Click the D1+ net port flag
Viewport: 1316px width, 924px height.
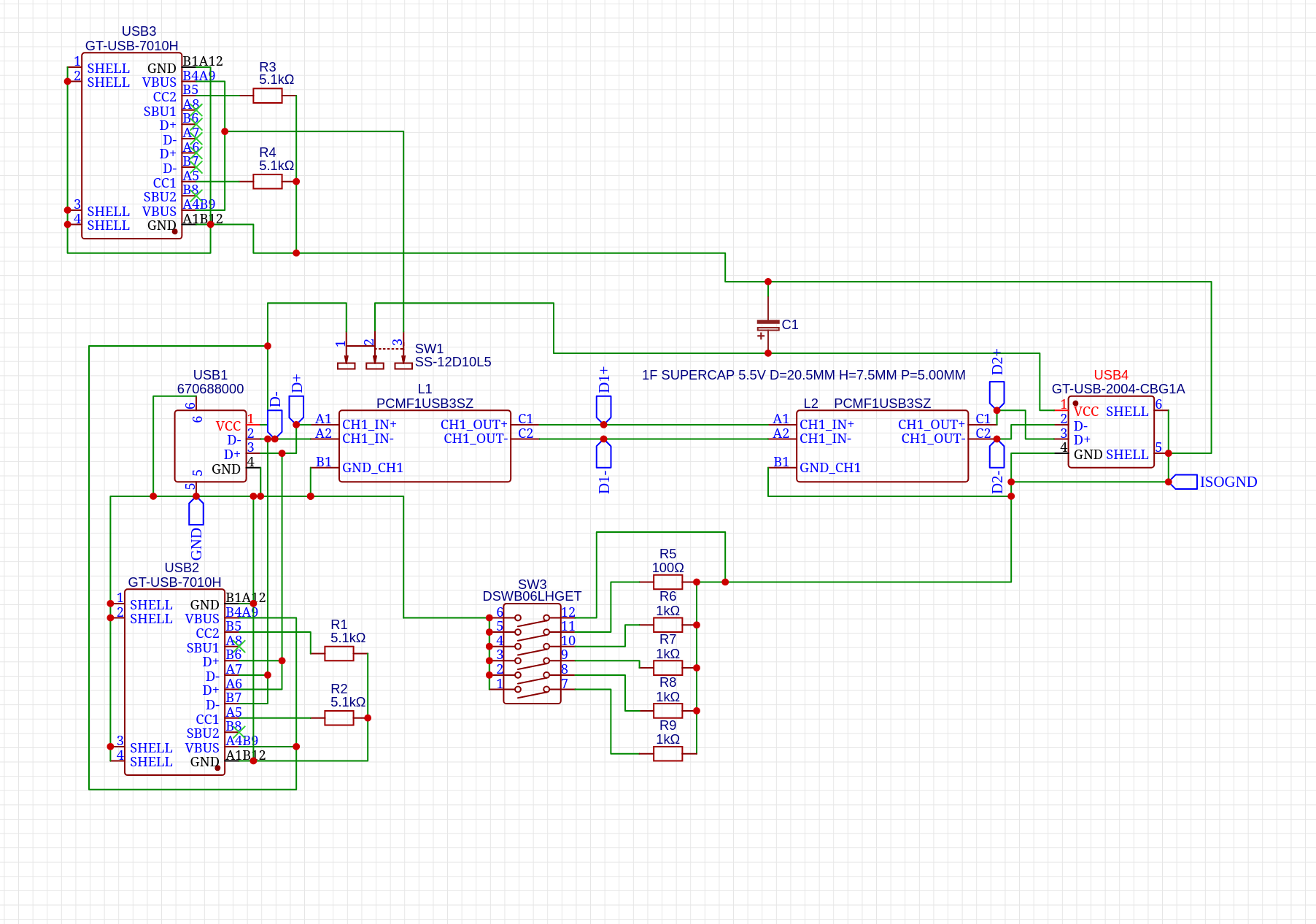pos(603,409)
